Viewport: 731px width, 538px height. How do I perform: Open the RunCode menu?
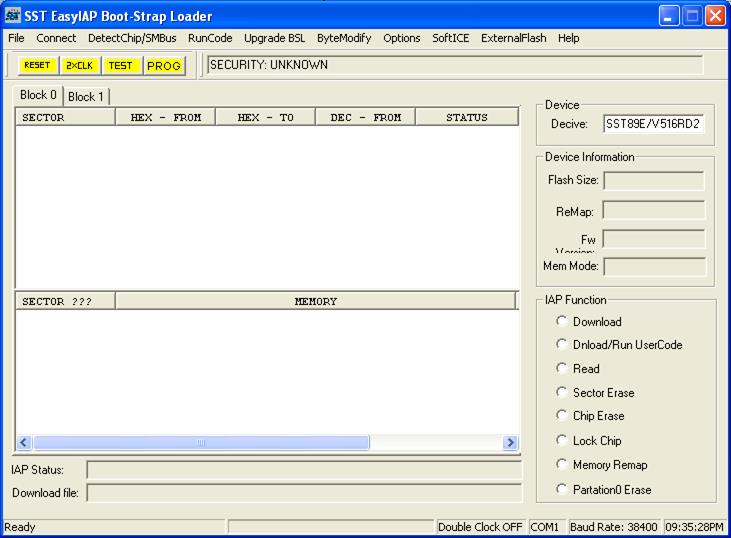point(210,38)
